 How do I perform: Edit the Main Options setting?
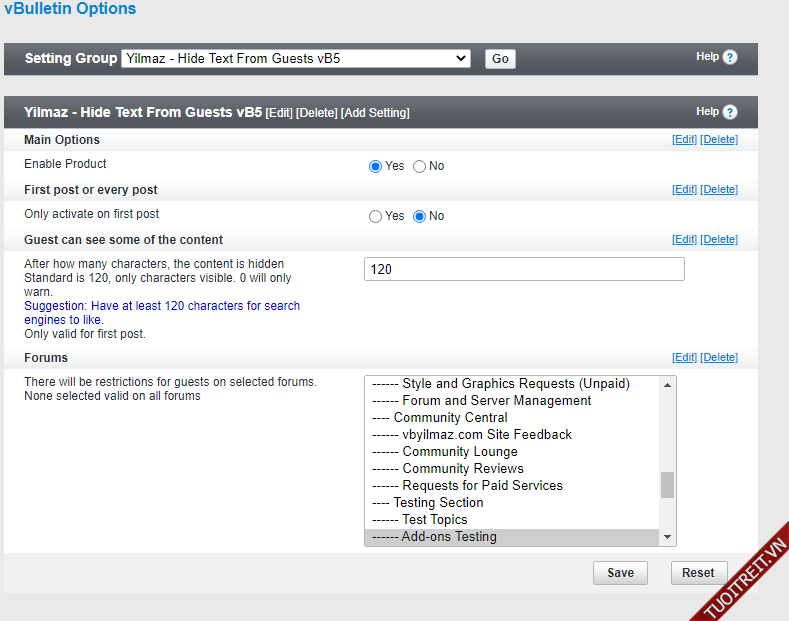tap(684, 140)
